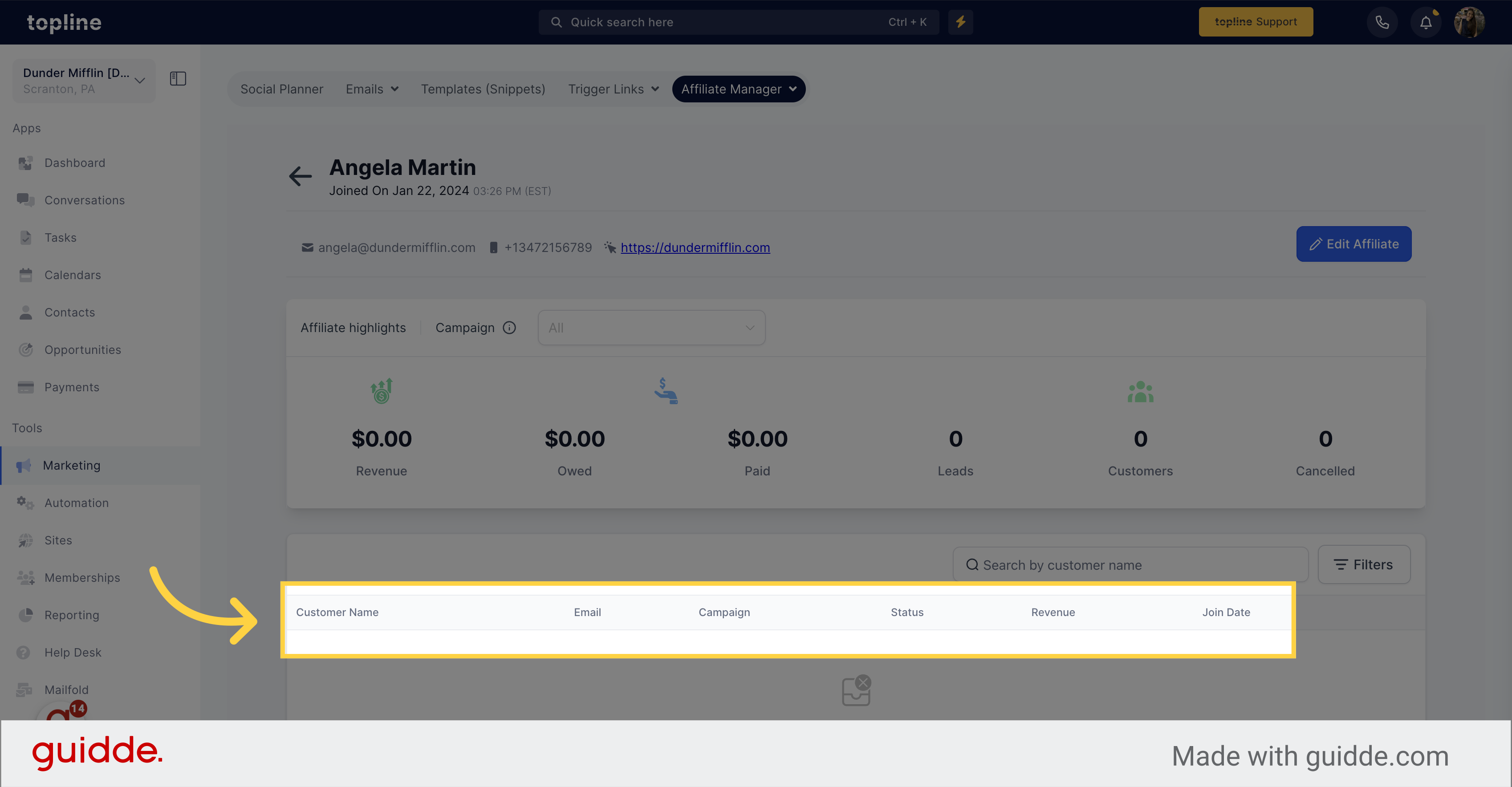Click the Revenue column header
The image size is (1512, 787).
(x=1053, y=612)
